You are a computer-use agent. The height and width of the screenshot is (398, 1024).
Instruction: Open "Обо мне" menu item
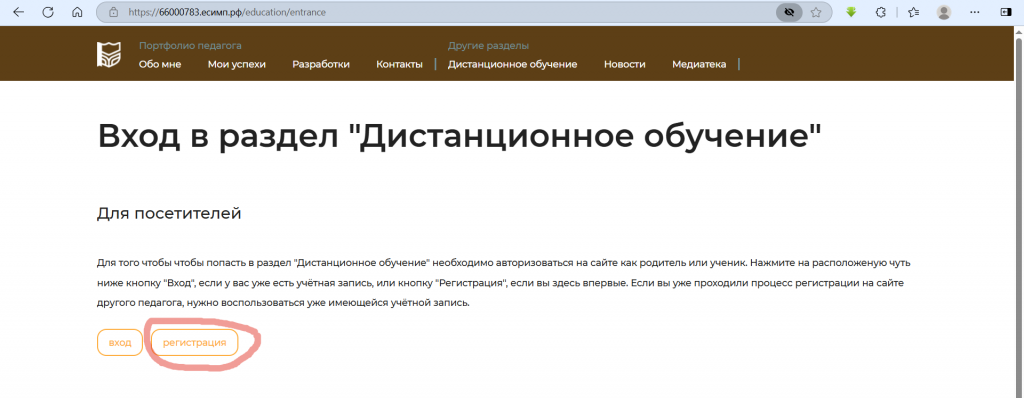click(x=160, y=64)
